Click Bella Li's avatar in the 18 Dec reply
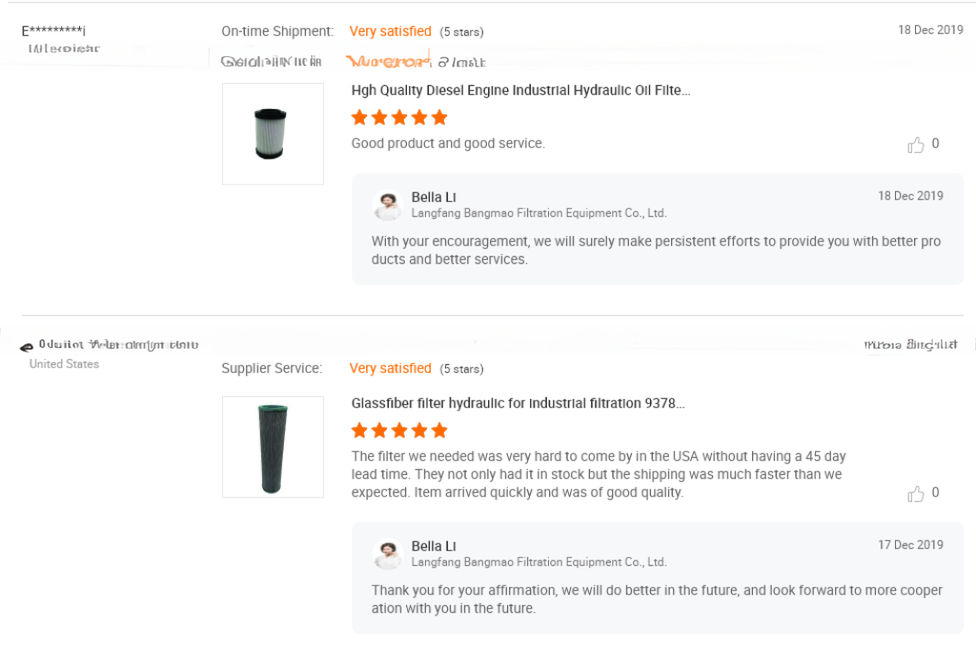This screenshot has width=976, height=651. (x=387, y=205)
